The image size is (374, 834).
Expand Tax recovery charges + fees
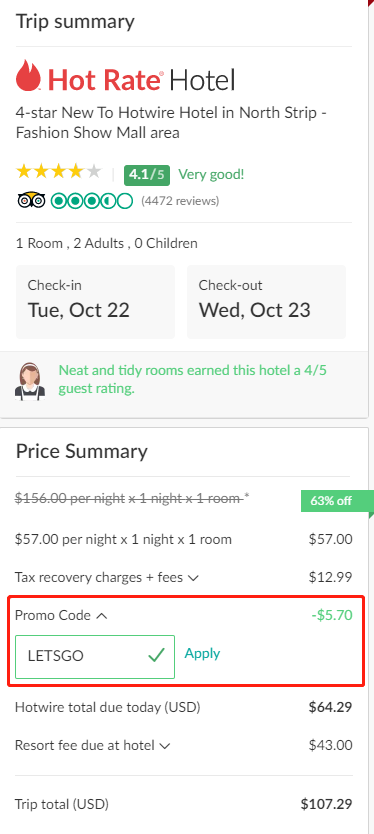point(107,577)
